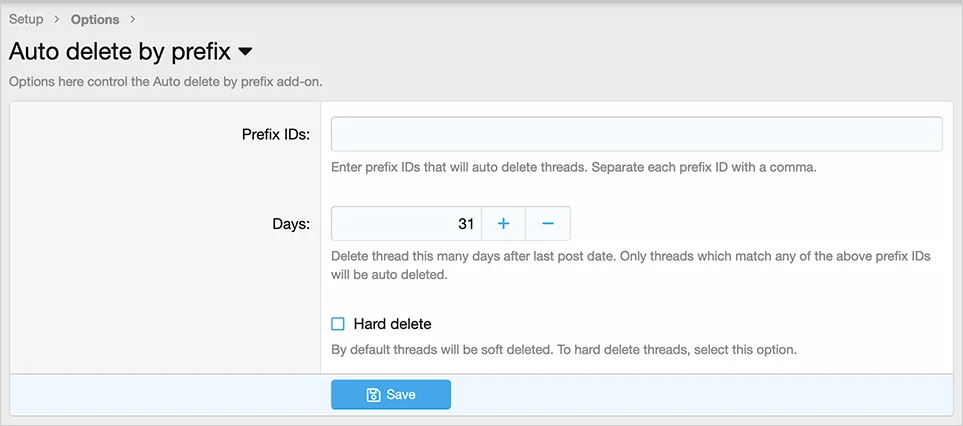Image resolution: width=963 pixels, height=426 pixels.
Task: Click the add-on description below the title
Action: [165, 82]
